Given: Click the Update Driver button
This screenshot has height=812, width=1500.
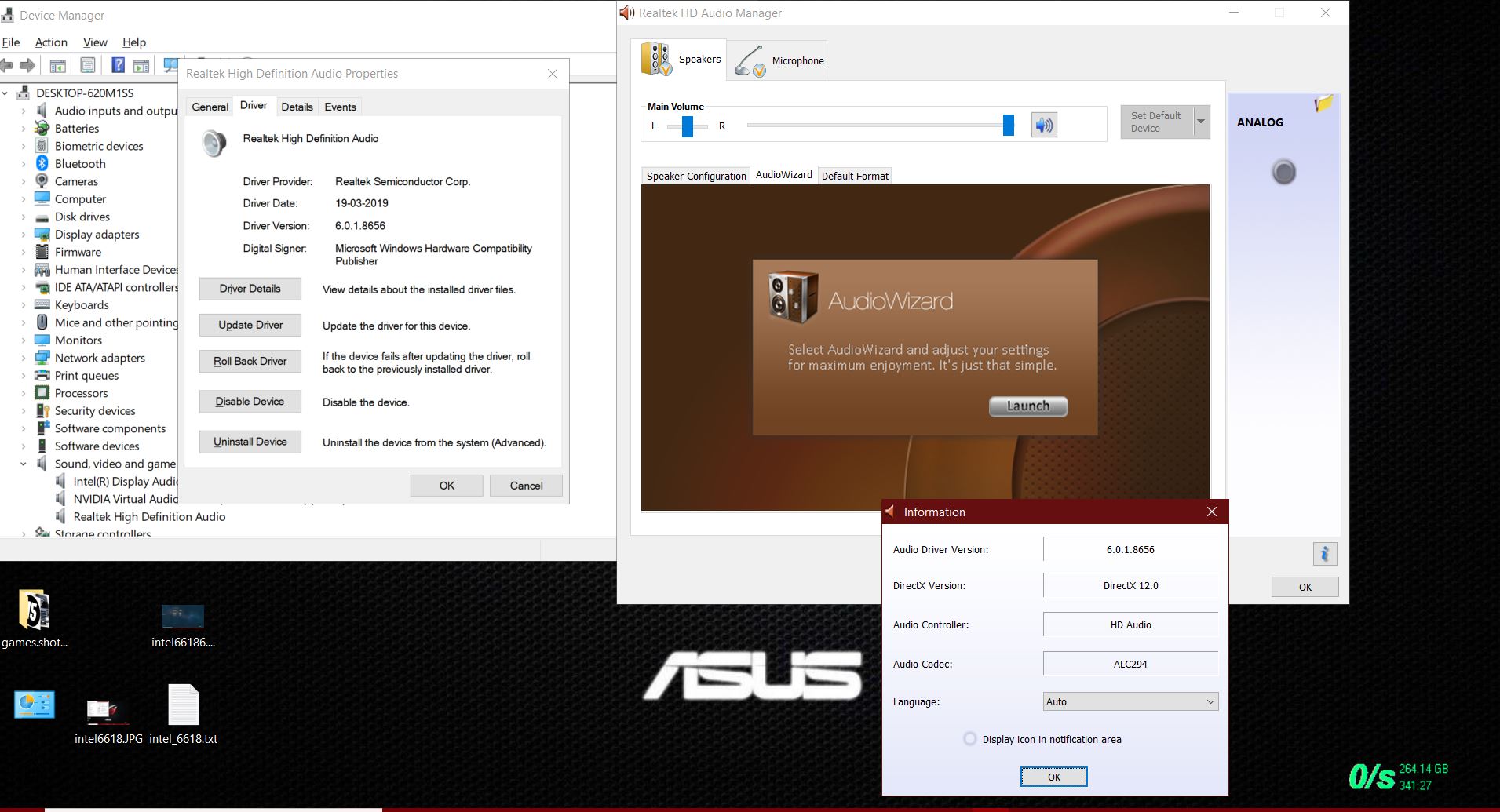Looking at the screenshot, I should click(x=250, y=325).
